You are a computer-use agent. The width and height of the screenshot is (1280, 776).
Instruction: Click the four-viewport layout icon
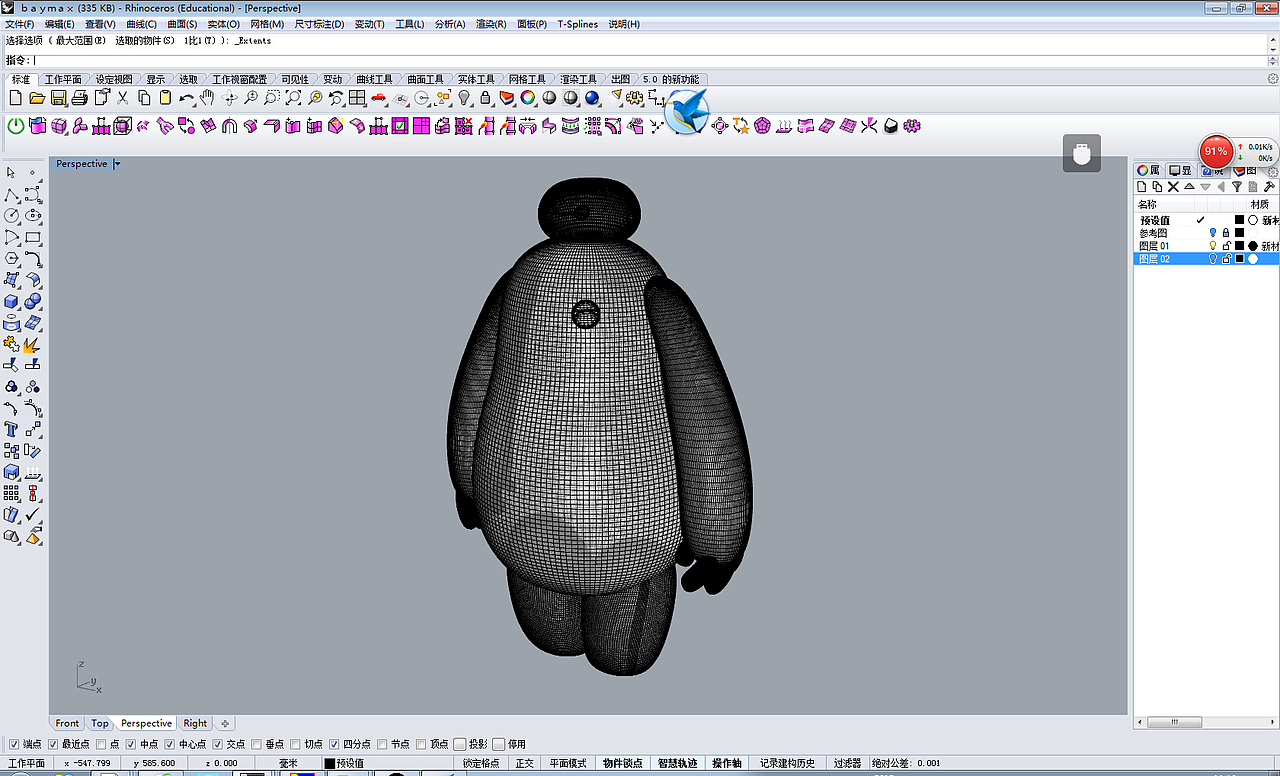pyautogui.click(x=357, y=98)
